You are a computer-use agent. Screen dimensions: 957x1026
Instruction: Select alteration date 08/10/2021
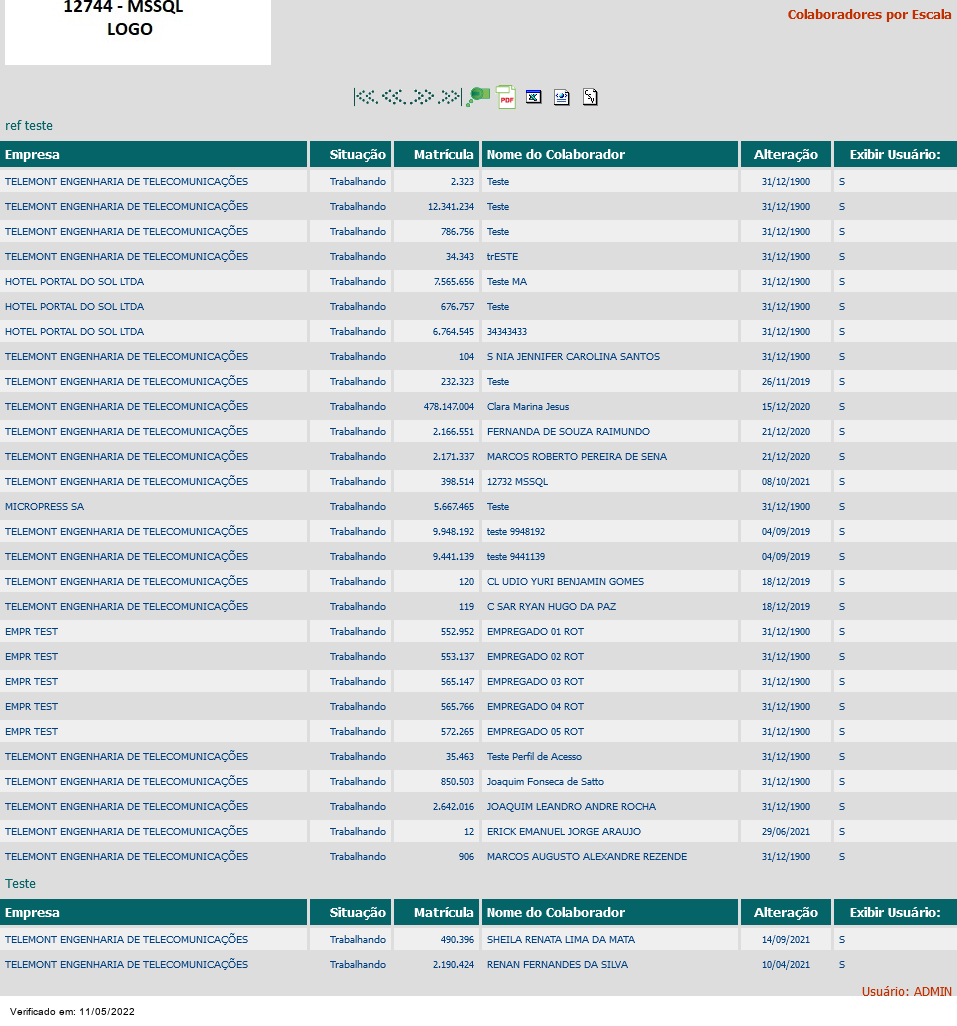point(786,482)
